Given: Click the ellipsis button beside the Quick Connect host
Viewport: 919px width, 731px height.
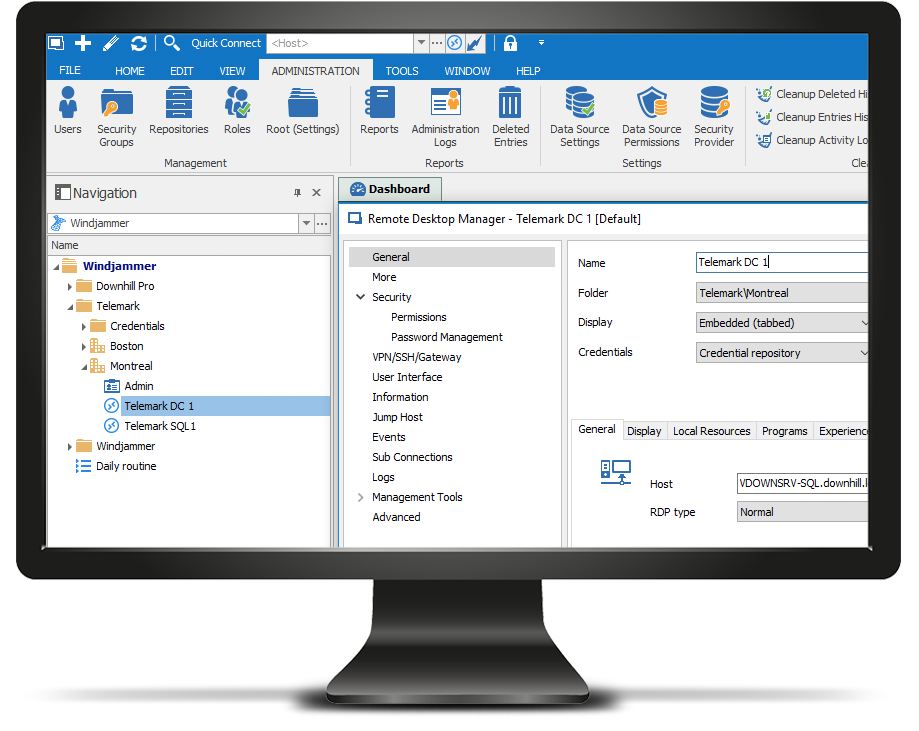Looking at the screenshot, I should (x=437, y=43).
